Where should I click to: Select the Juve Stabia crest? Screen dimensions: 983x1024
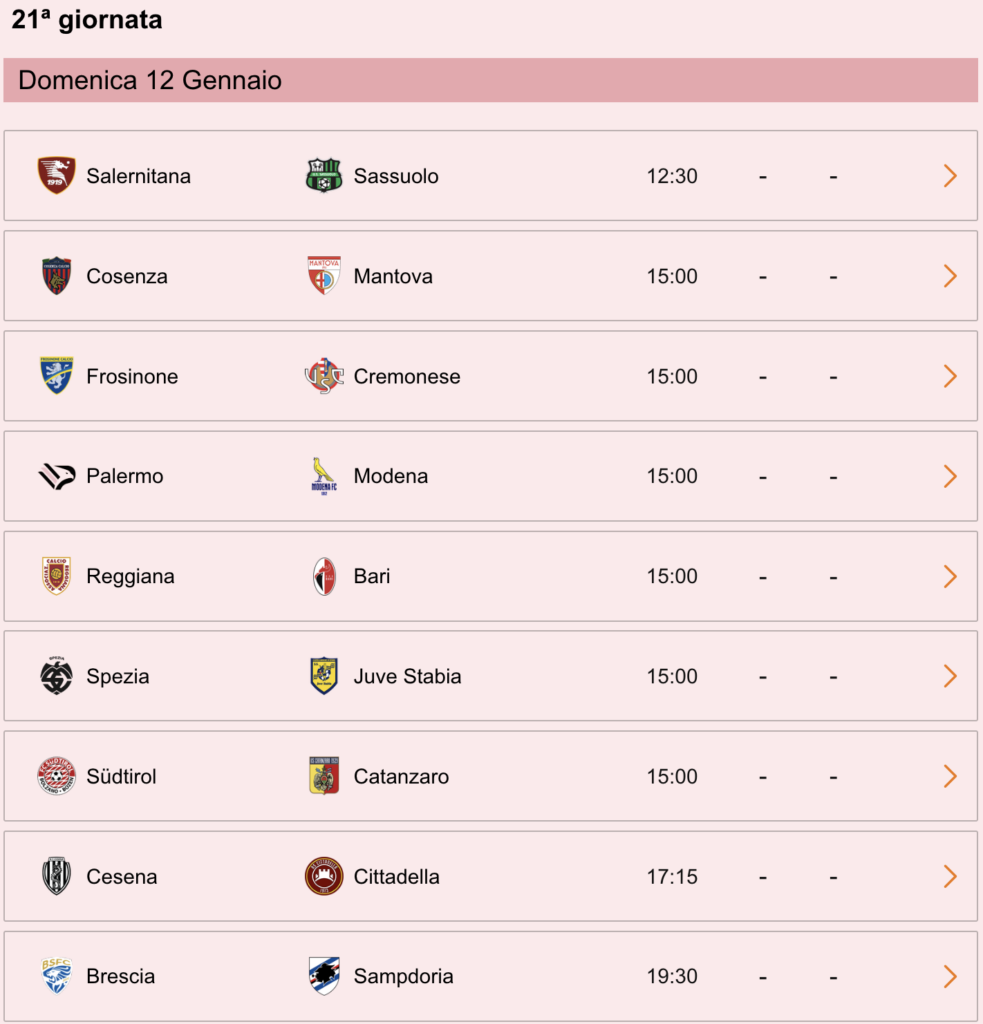click(x=324, y=676)
